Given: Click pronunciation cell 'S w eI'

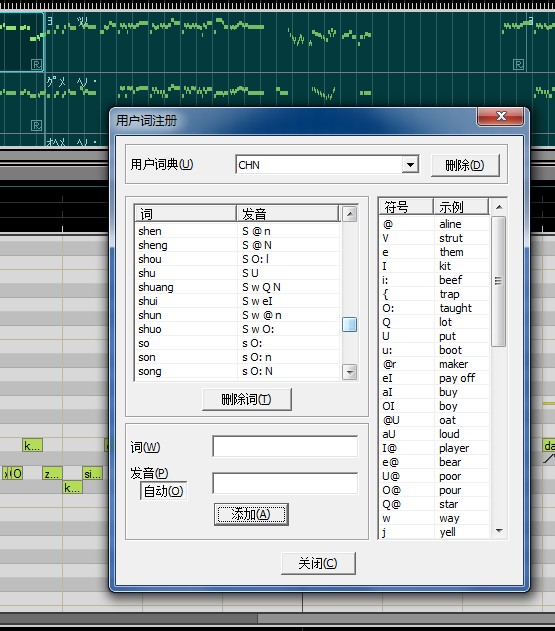Looking at the screenshot, I should (257, 301).
